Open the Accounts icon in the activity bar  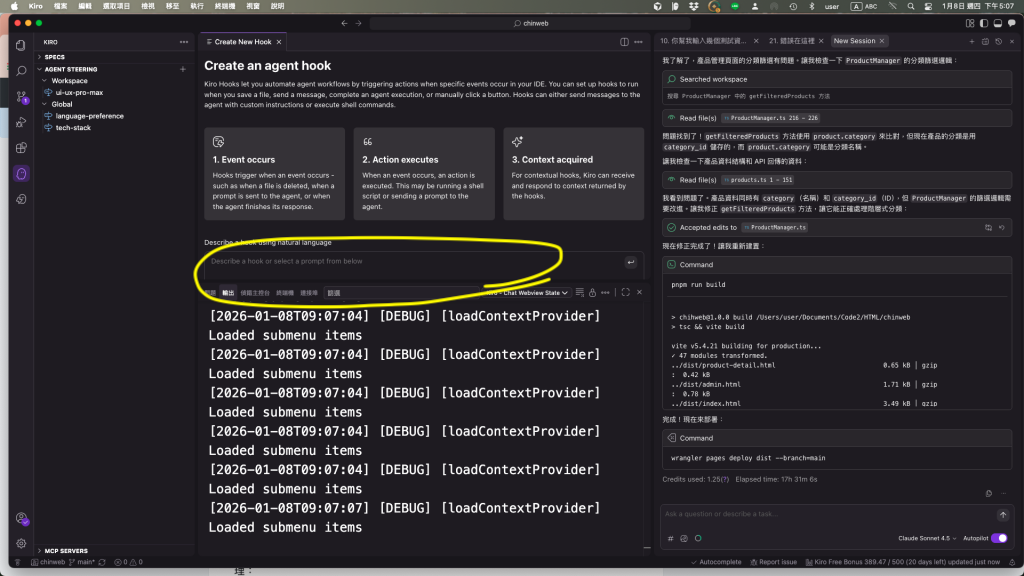click(21, 519)
